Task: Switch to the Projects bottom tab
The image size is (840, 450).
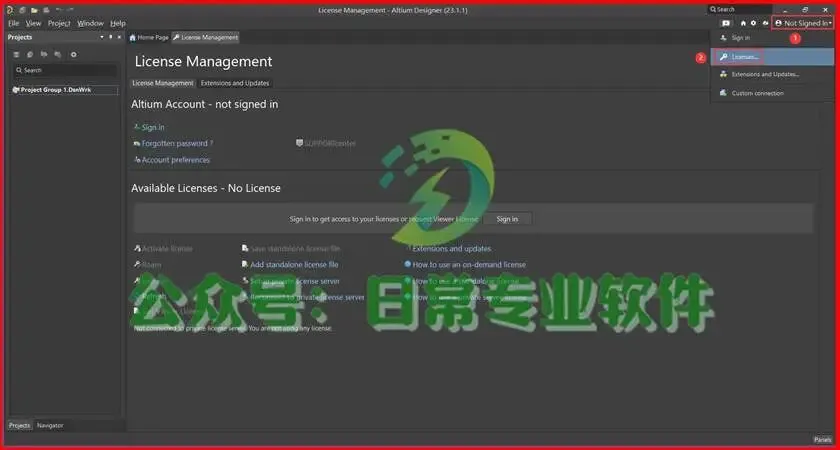Action: pyautogui.click(x=20, y=425)
